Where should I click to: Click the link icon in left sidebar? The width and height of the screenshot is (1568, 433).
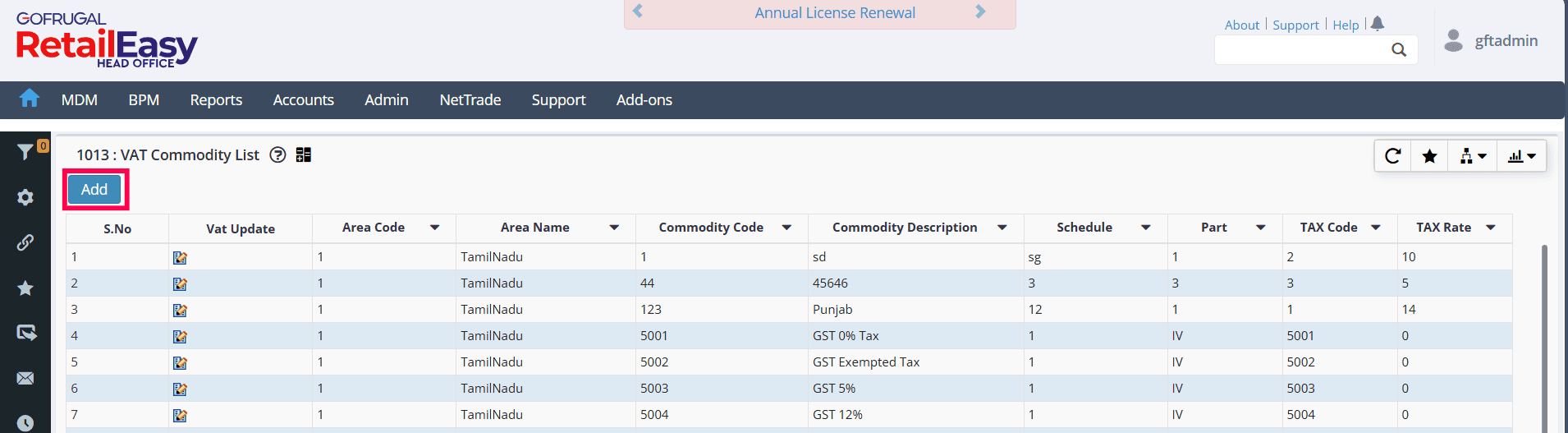point(25,242)
